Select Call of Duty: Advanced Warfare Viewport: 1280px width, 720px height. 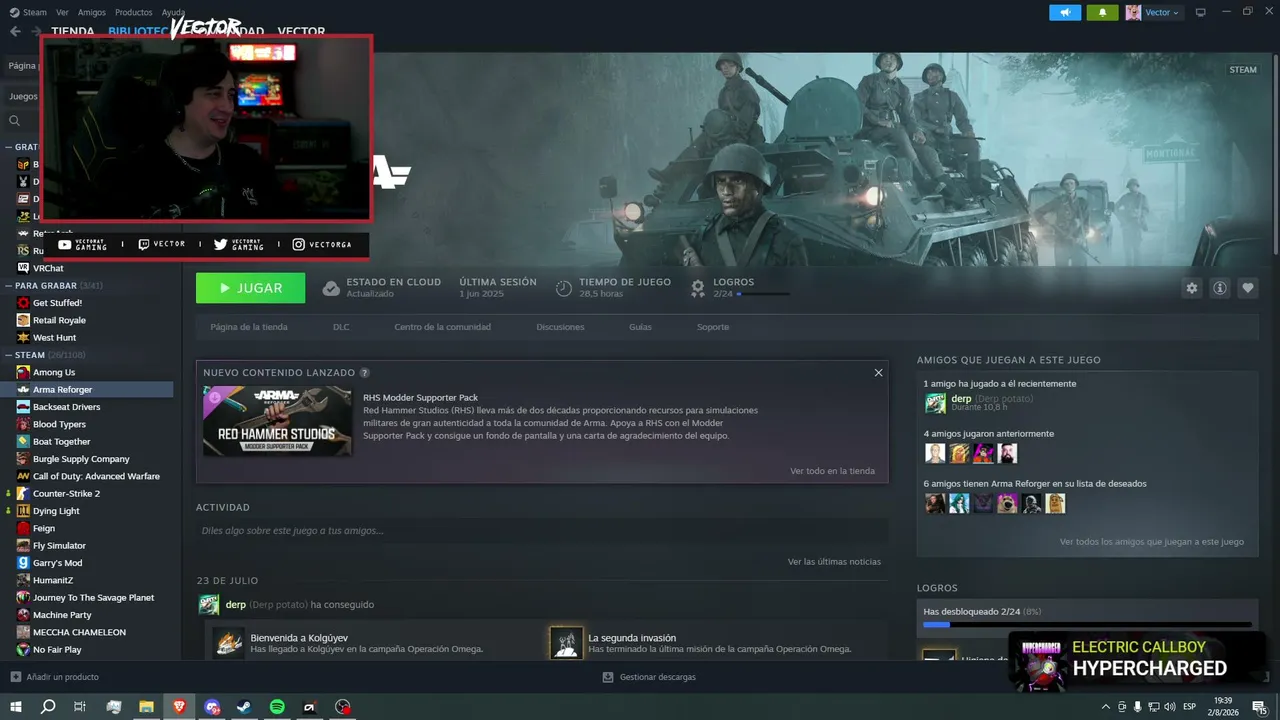(x=96, y=476)
